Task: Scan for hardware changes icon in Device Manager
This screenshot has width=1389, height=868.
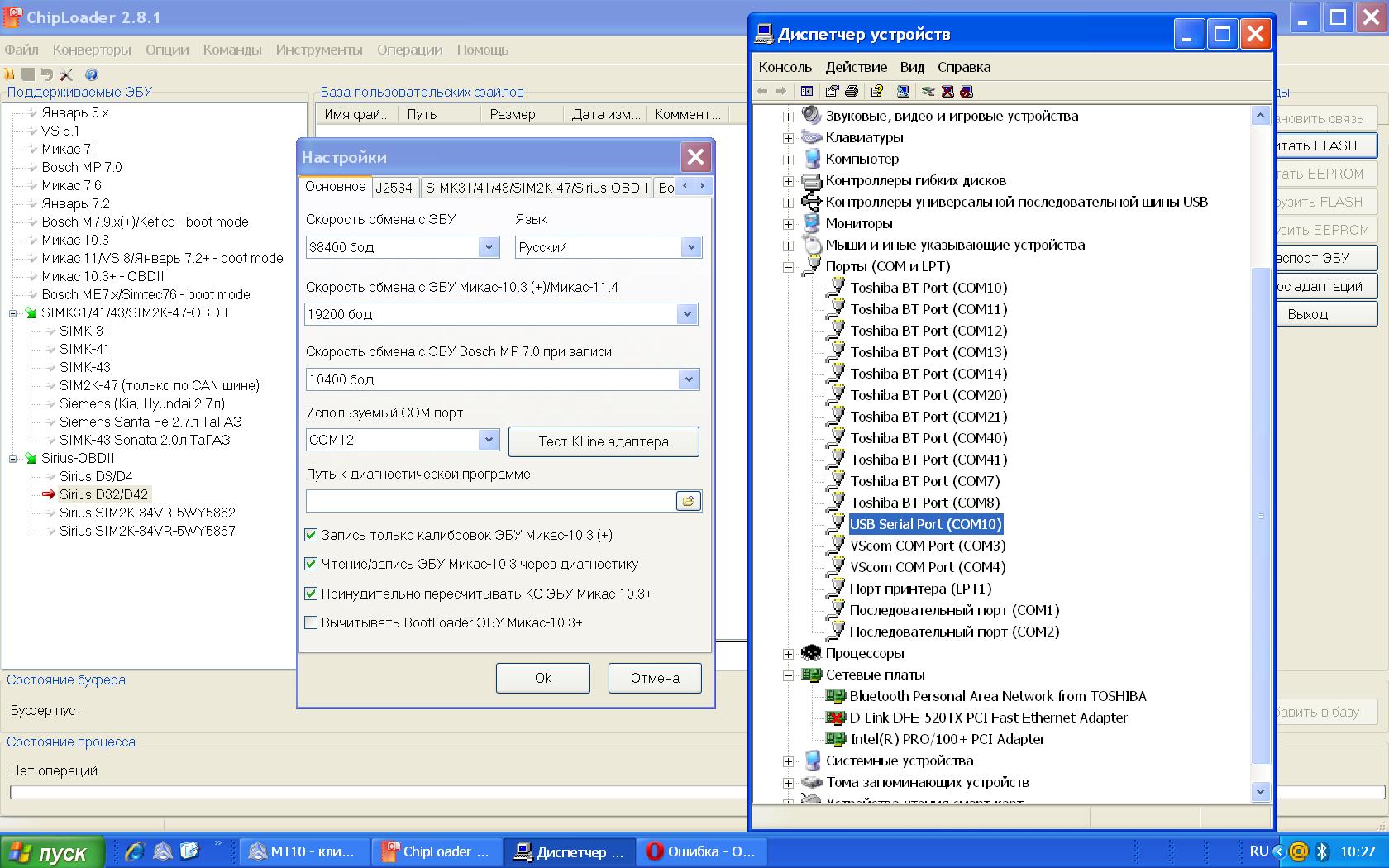Action: point(903,91)
